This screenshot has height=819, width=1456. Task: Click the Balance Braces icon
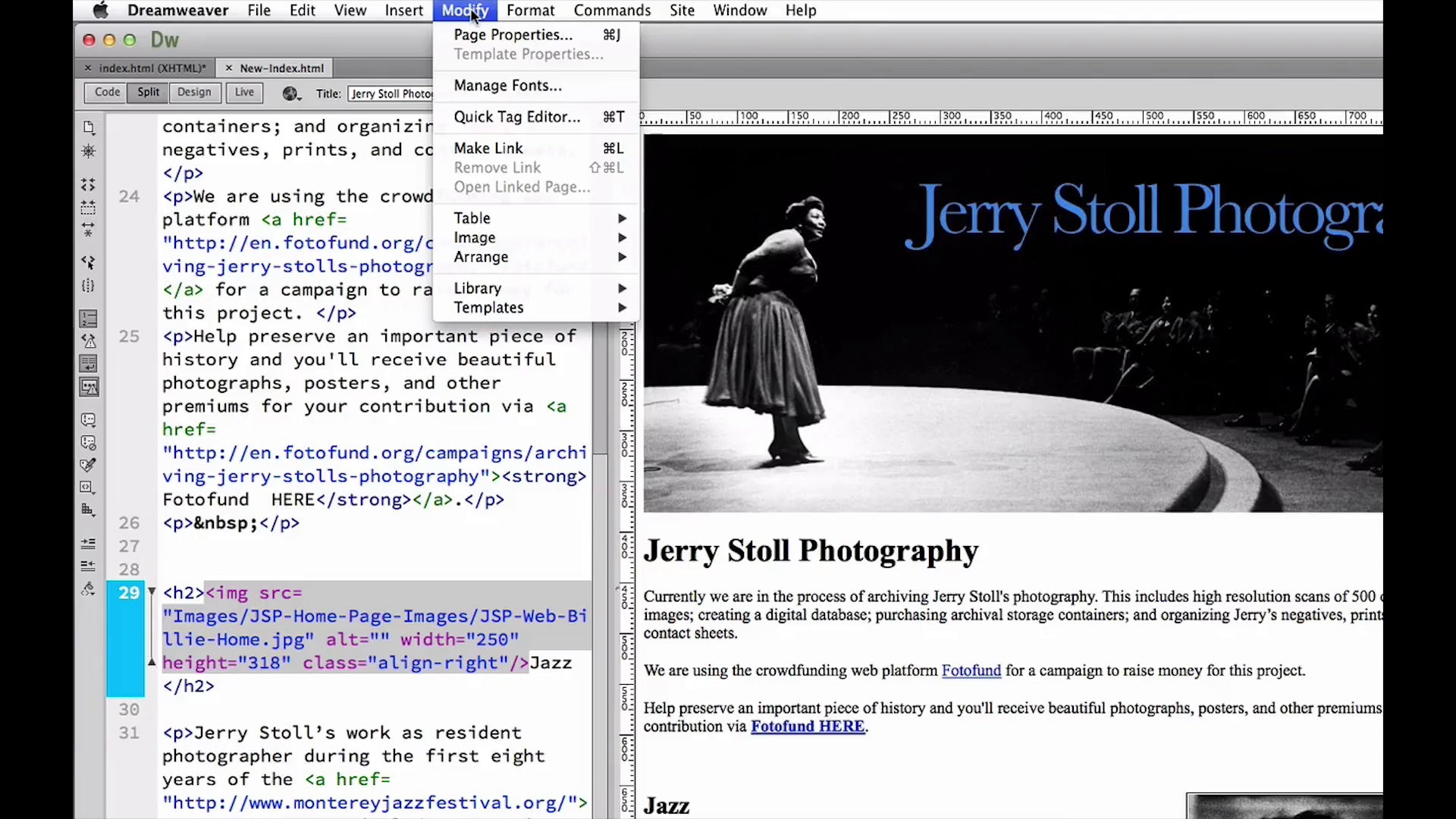click(89, 286)
